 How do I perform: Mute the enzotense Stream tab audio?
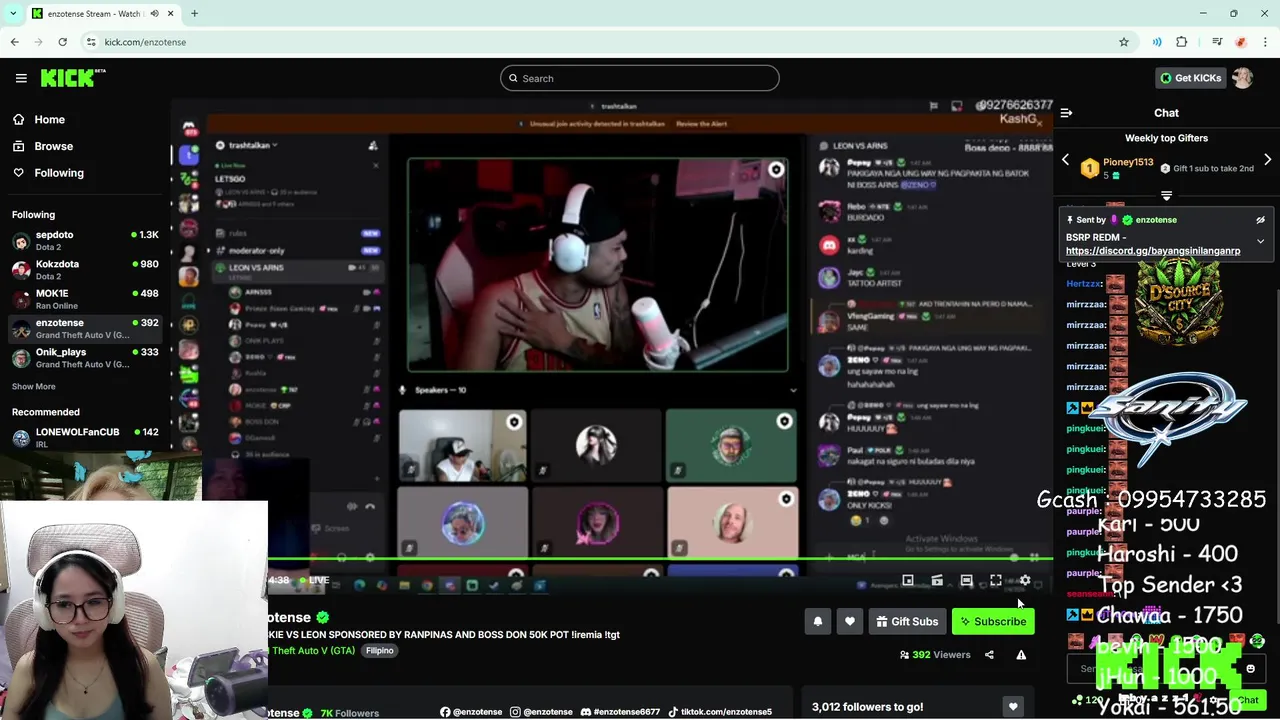pos(155,13)
